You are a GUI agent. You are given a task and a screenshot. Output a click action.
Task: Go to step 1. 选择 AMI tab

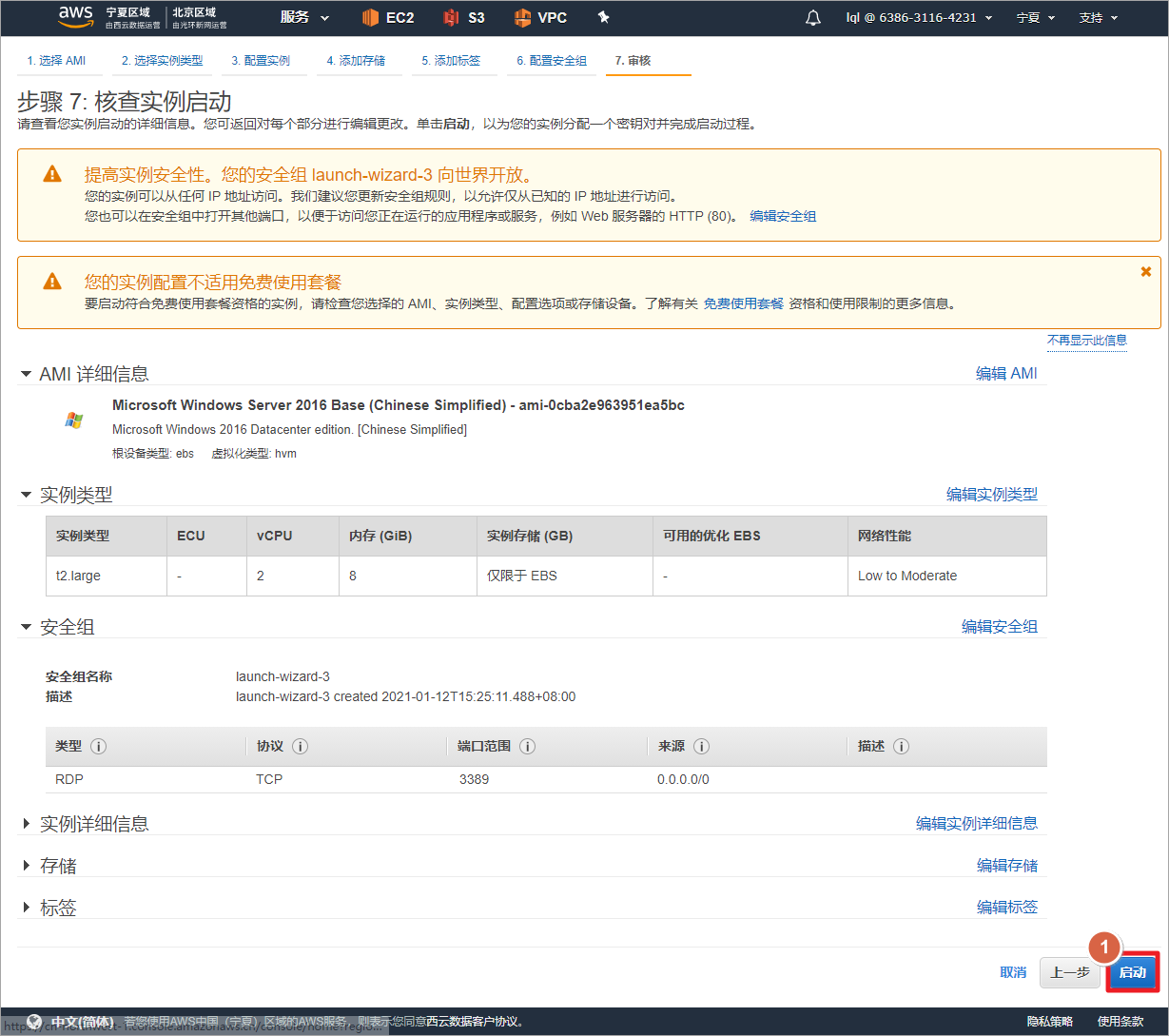pyautogui.click(x=56, y=61)
